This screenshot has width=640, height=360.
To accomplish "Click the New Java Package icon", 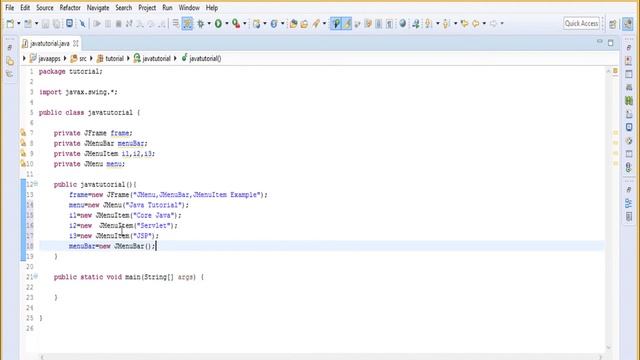I will [x=256, y=24].
